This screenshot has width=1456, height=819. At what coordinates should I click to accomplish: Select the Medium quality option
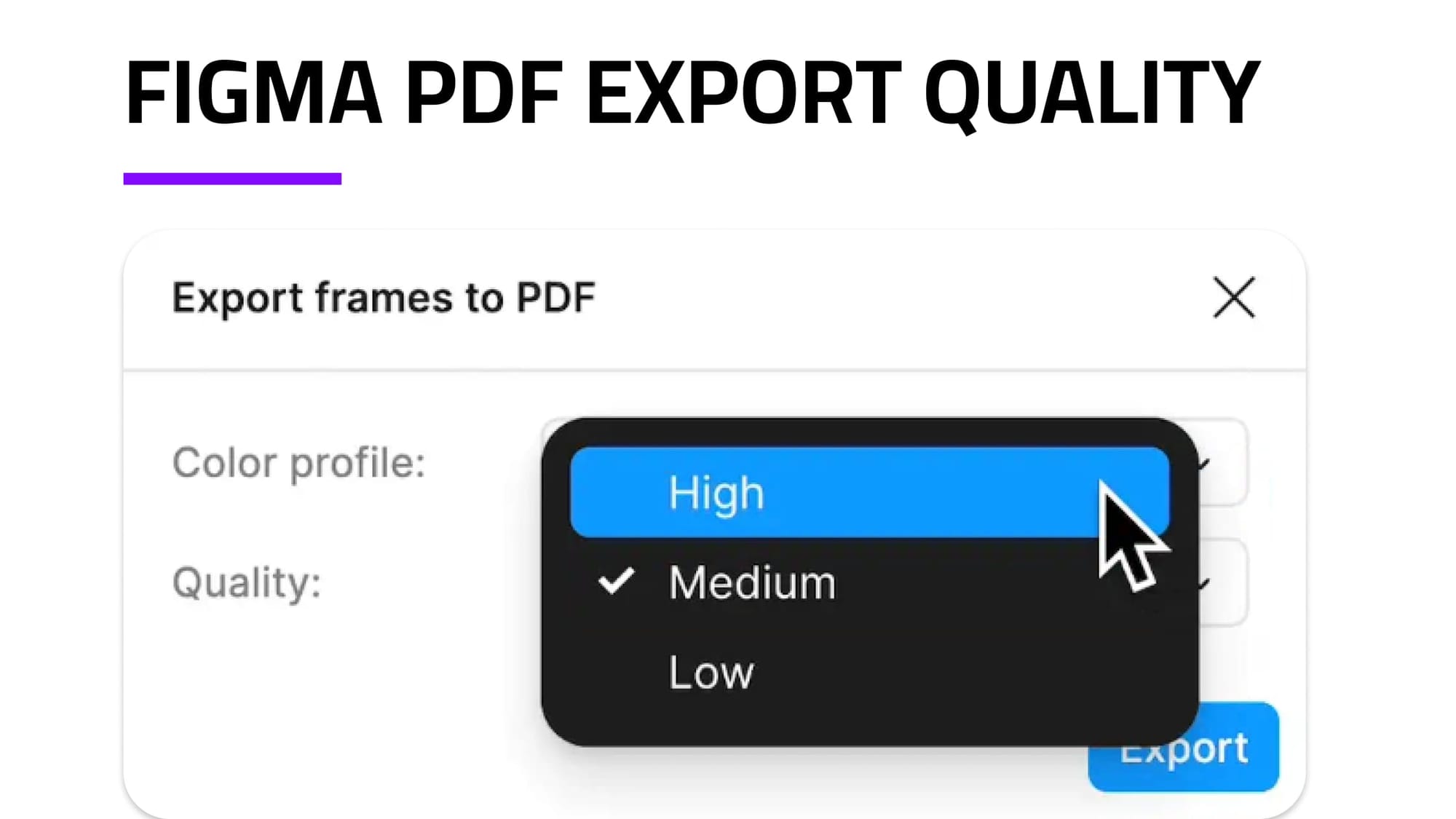point(751,582)
